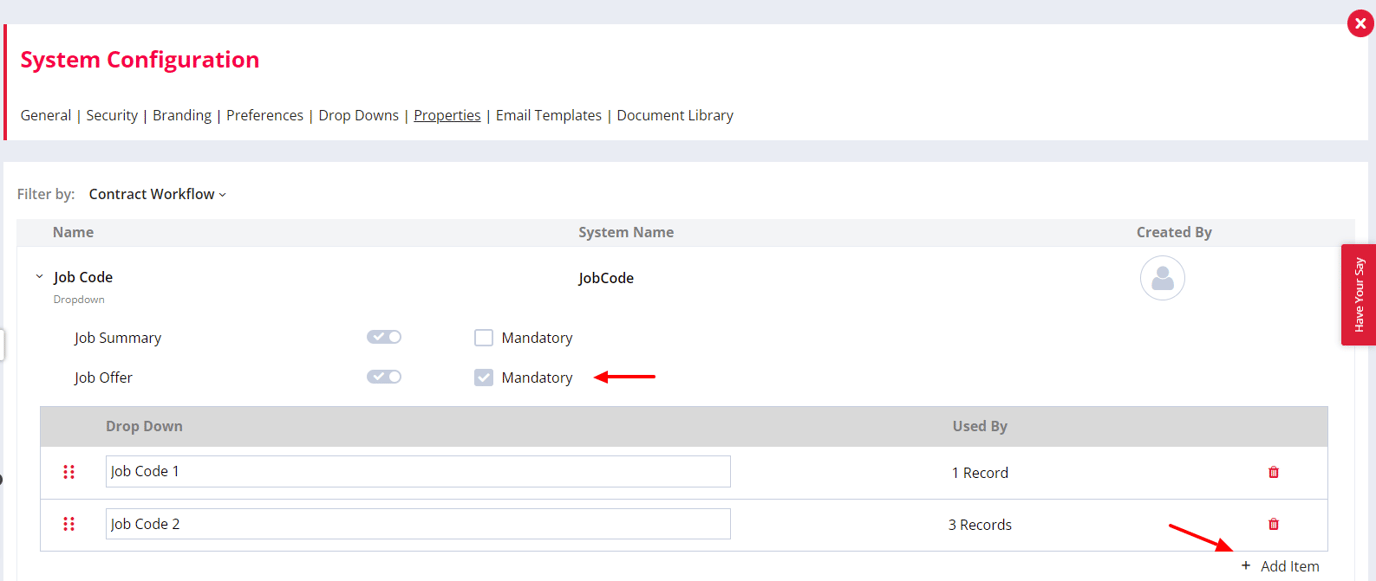1376x581 pixels.
Task: Switch to the Email Templates tab
Action: pos(548,115)
